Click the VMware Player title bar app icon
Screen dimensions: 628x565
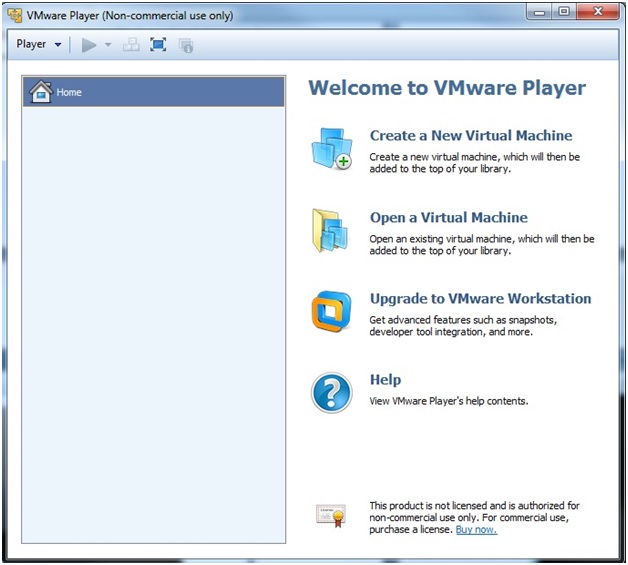click(x=15, y=16)
